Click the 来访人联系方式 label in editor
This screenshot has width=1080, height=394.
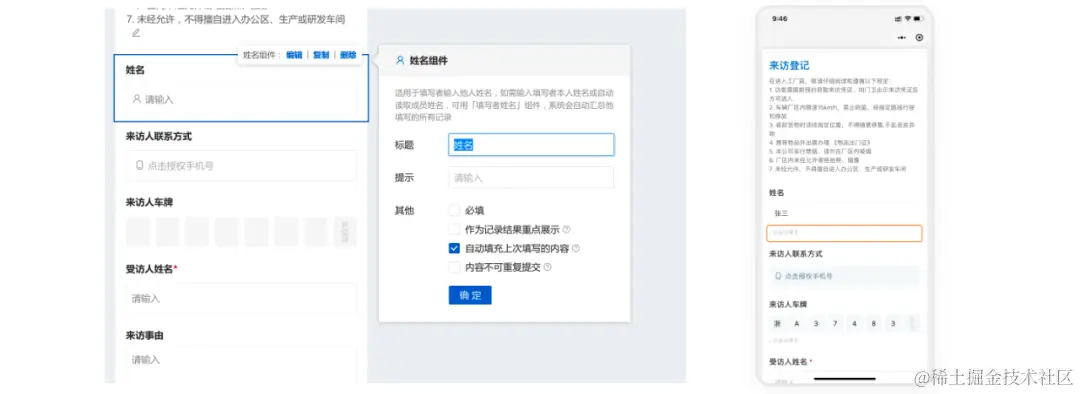[x=158, y=136]
